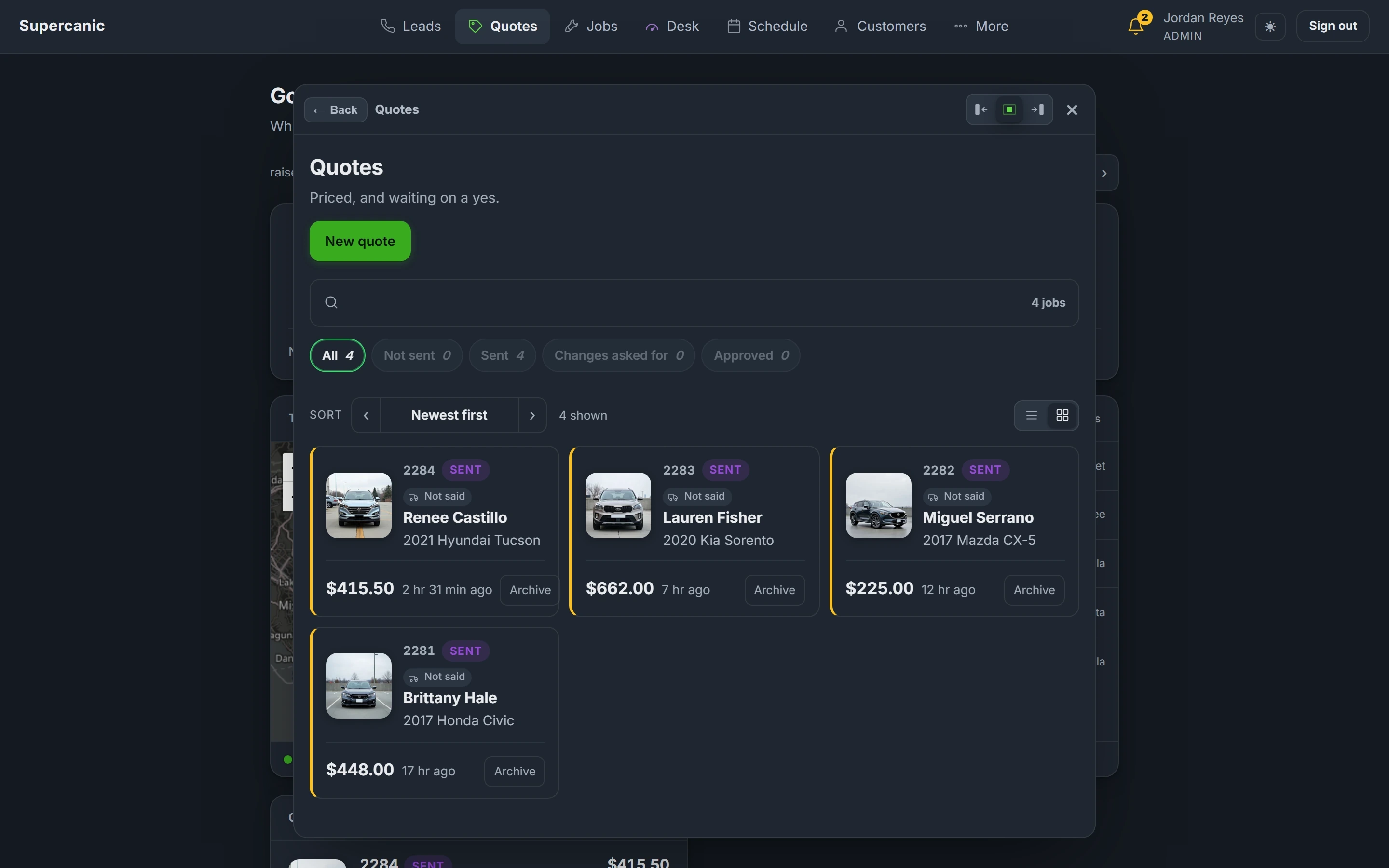Select the All 4 filter

338,355
